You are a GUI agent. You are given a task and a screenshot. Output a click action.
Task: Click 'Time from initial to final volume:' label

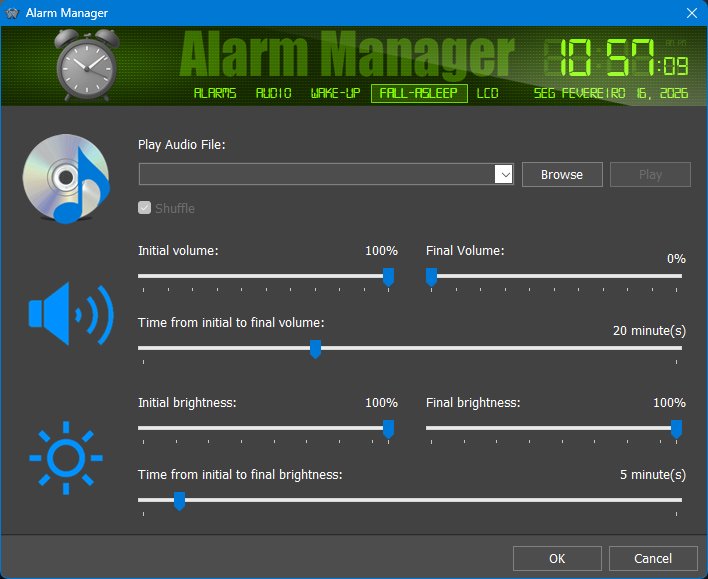pos(231,322)
